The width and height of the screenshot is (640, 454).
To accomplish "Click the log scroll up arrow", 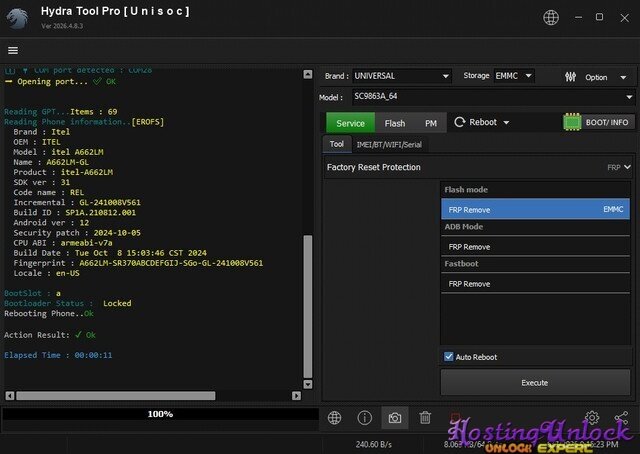I will 308,74.
